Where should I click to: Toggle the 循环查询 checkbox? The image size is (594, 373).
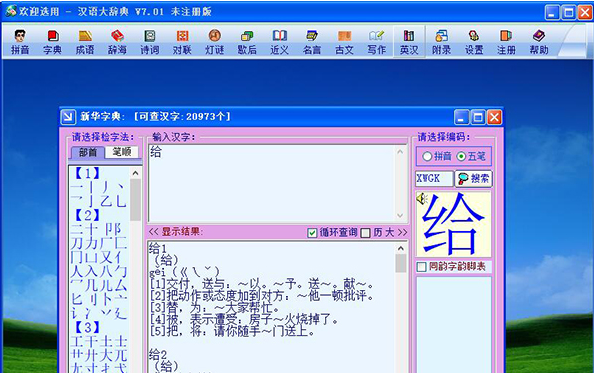pos(312,233)
